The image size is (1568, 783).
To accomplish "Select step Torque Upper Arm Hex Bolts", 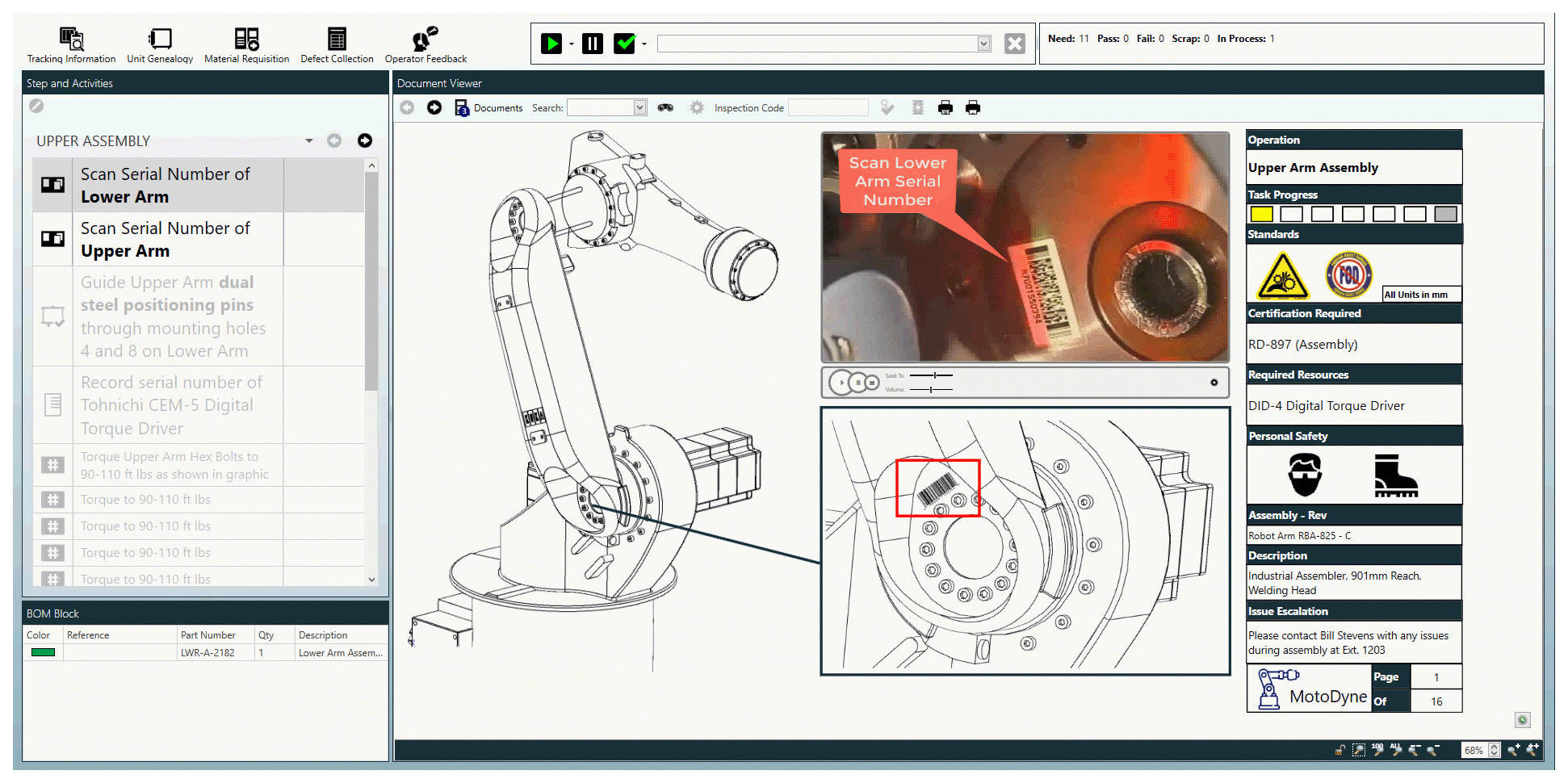I will 198,465.
